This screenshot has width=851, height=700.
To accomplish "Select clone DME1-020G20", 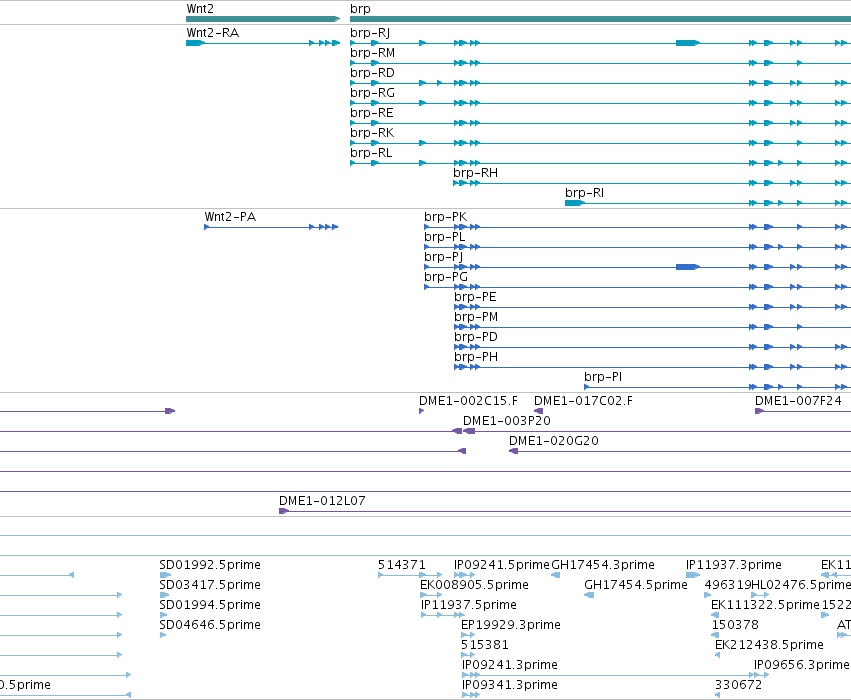I will [x=554, y=441].
